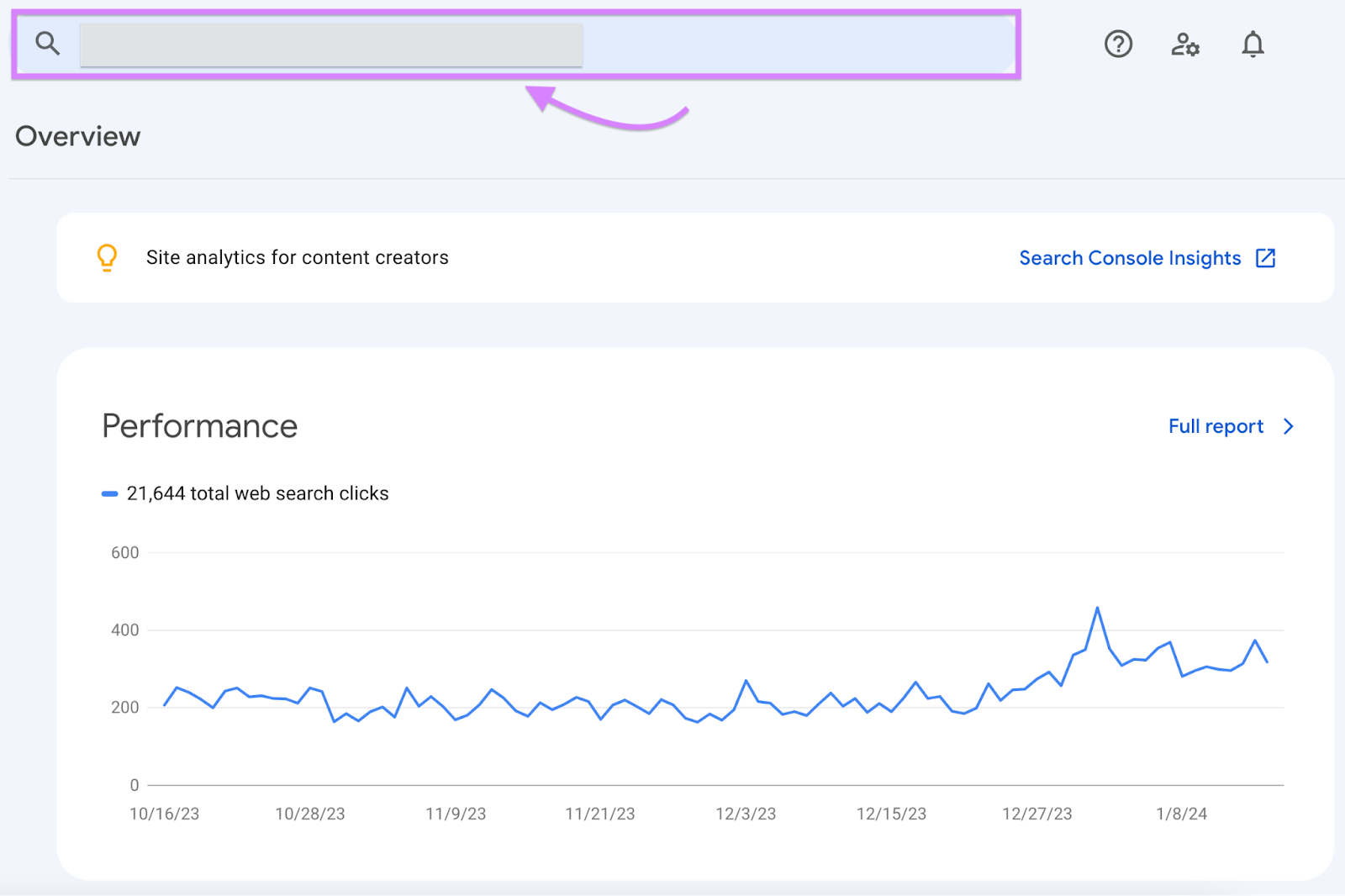The width and height of the screenshot is (1345, 896).
Task: Click the peak point on the clicks chart
Action: [x=1097, y=606]
